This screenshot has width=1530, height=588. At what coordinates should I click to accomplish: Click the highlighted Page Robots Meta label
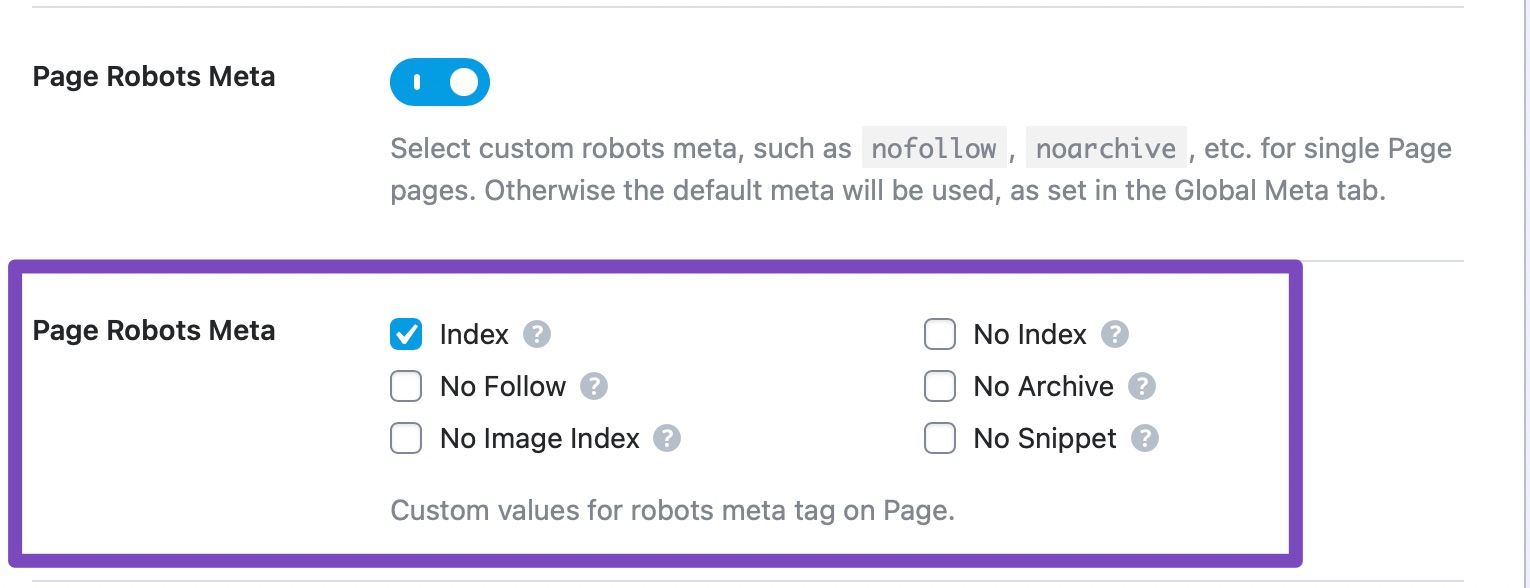[x=153, y=330]
